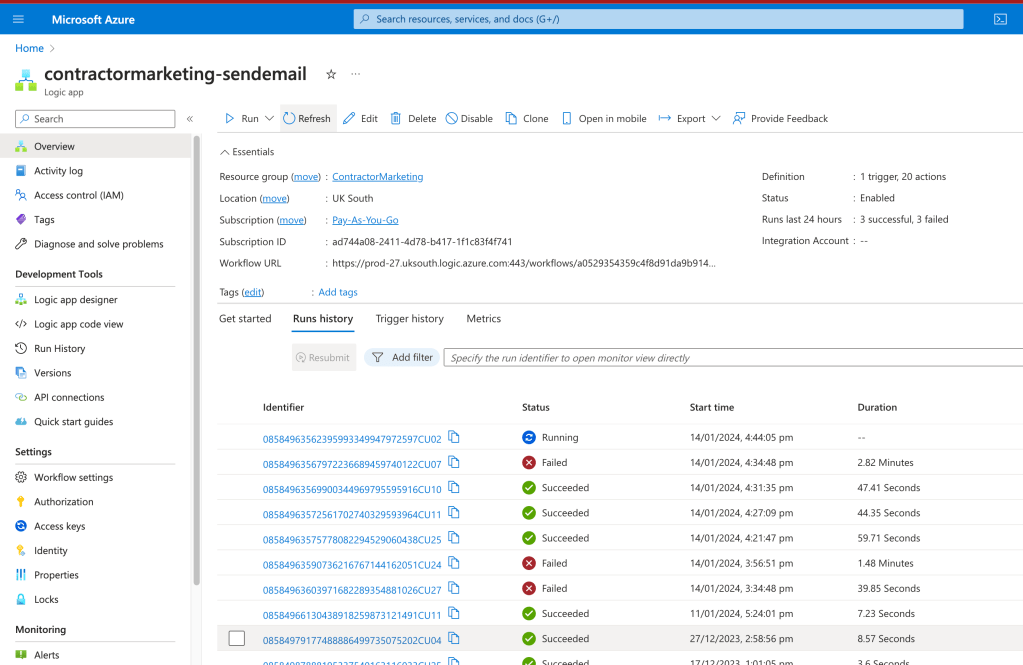Select the Runs history tab

pos(323,318)
